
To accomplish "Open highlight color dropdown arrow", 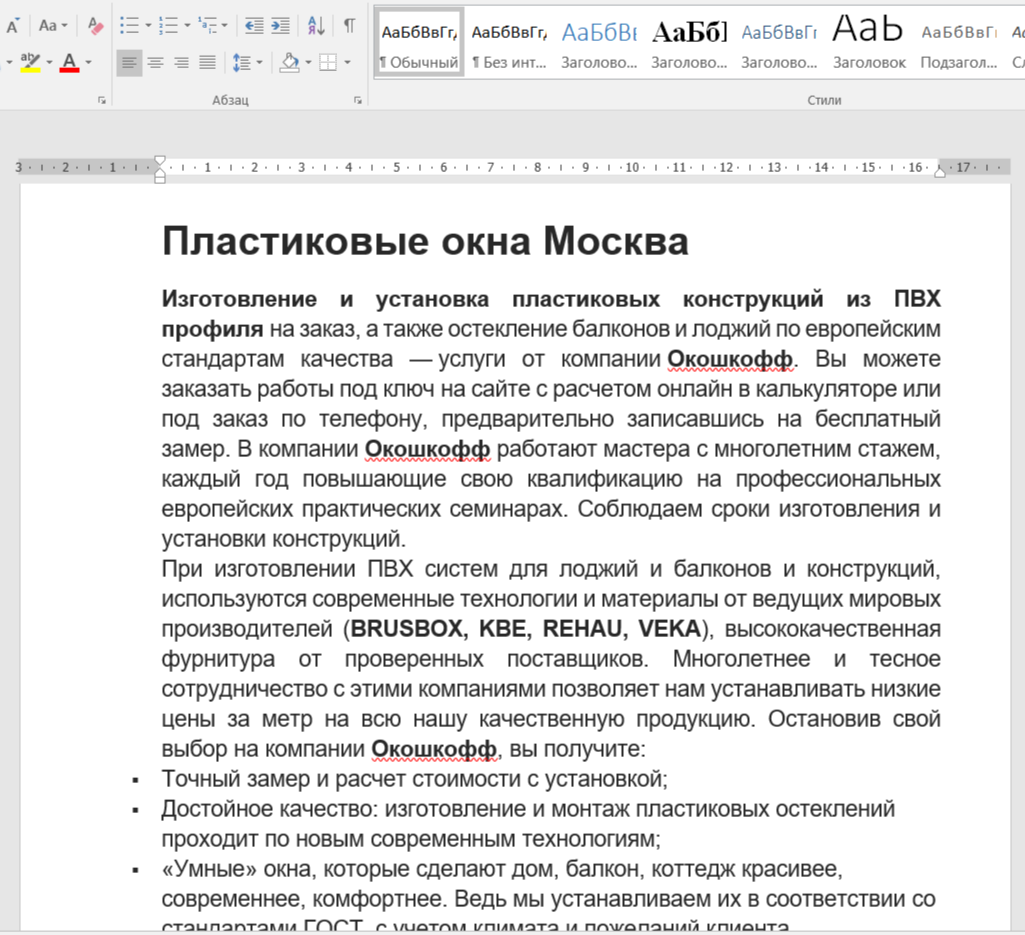I will (x=49, y=63).
